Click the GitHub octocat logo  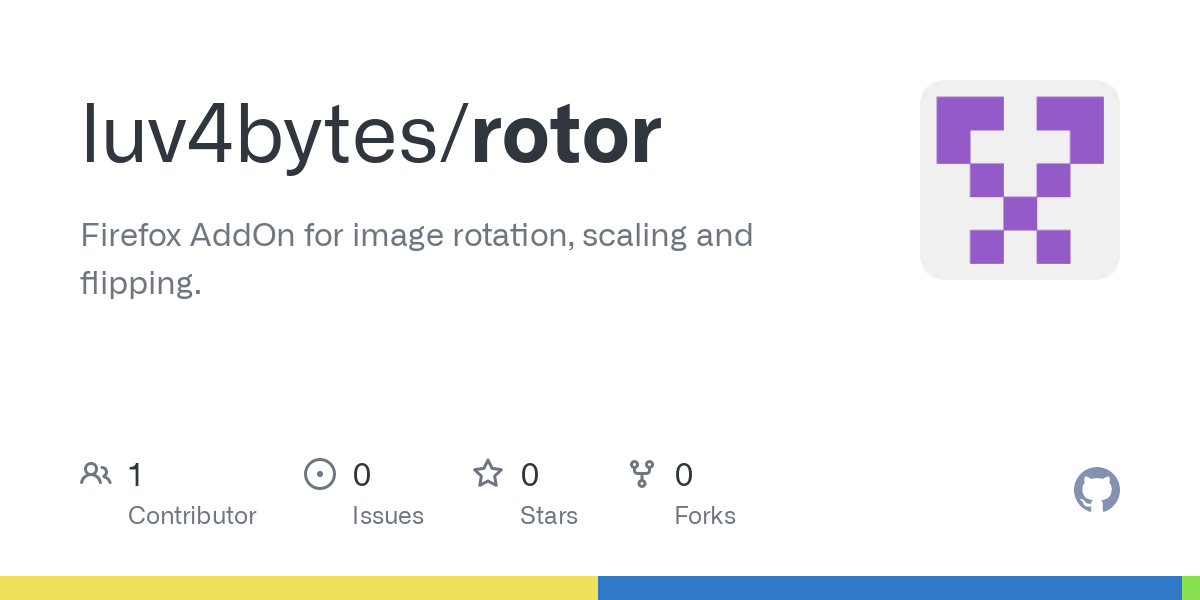tap(1097, 490)
